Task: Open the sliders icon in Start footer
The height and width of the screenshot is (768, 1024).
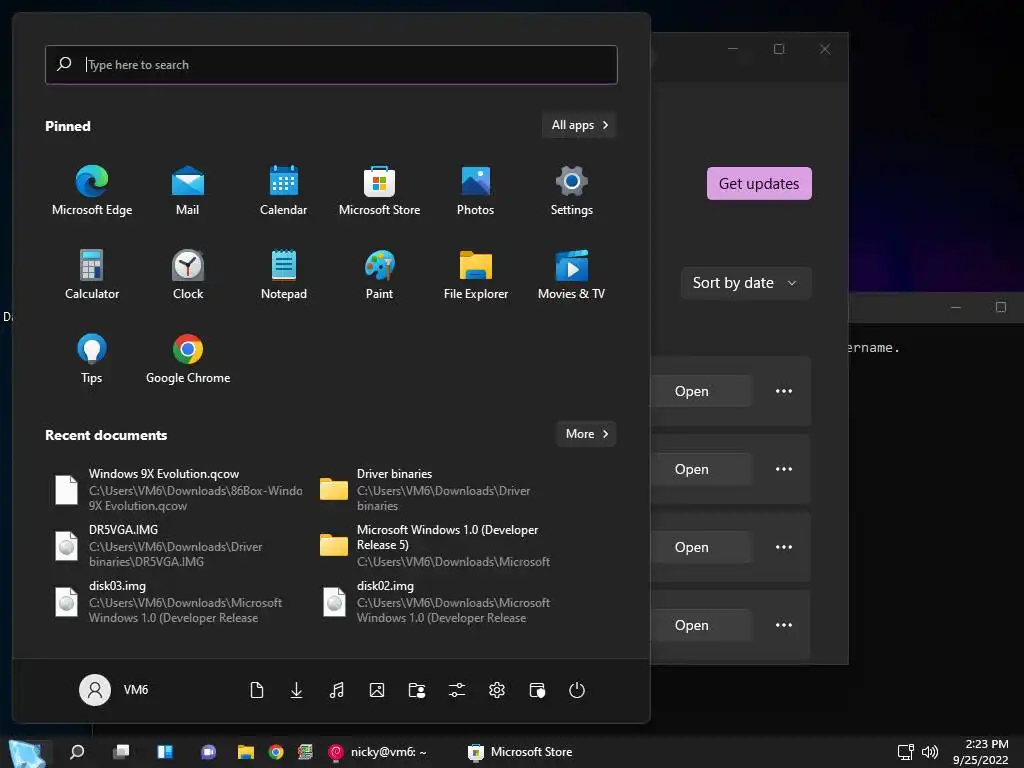Action: [x=457, y=690]
